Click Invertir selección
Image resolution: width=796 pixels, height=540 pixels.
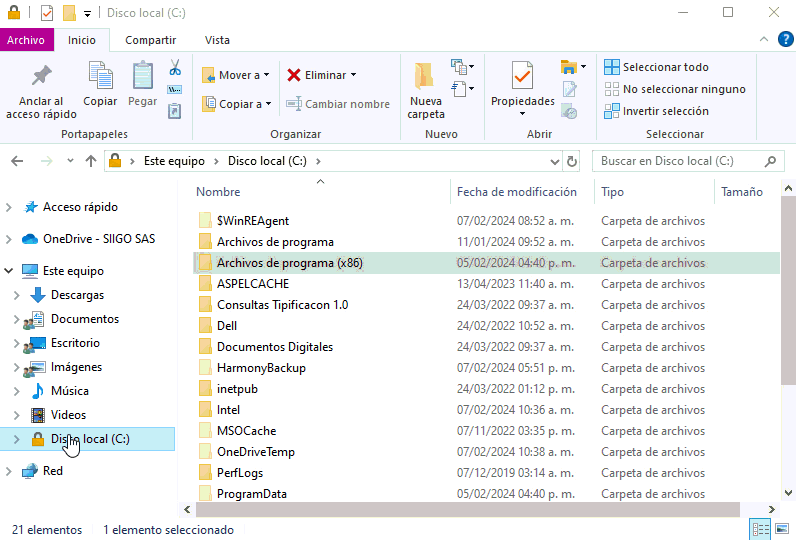[x=656, y=111]
